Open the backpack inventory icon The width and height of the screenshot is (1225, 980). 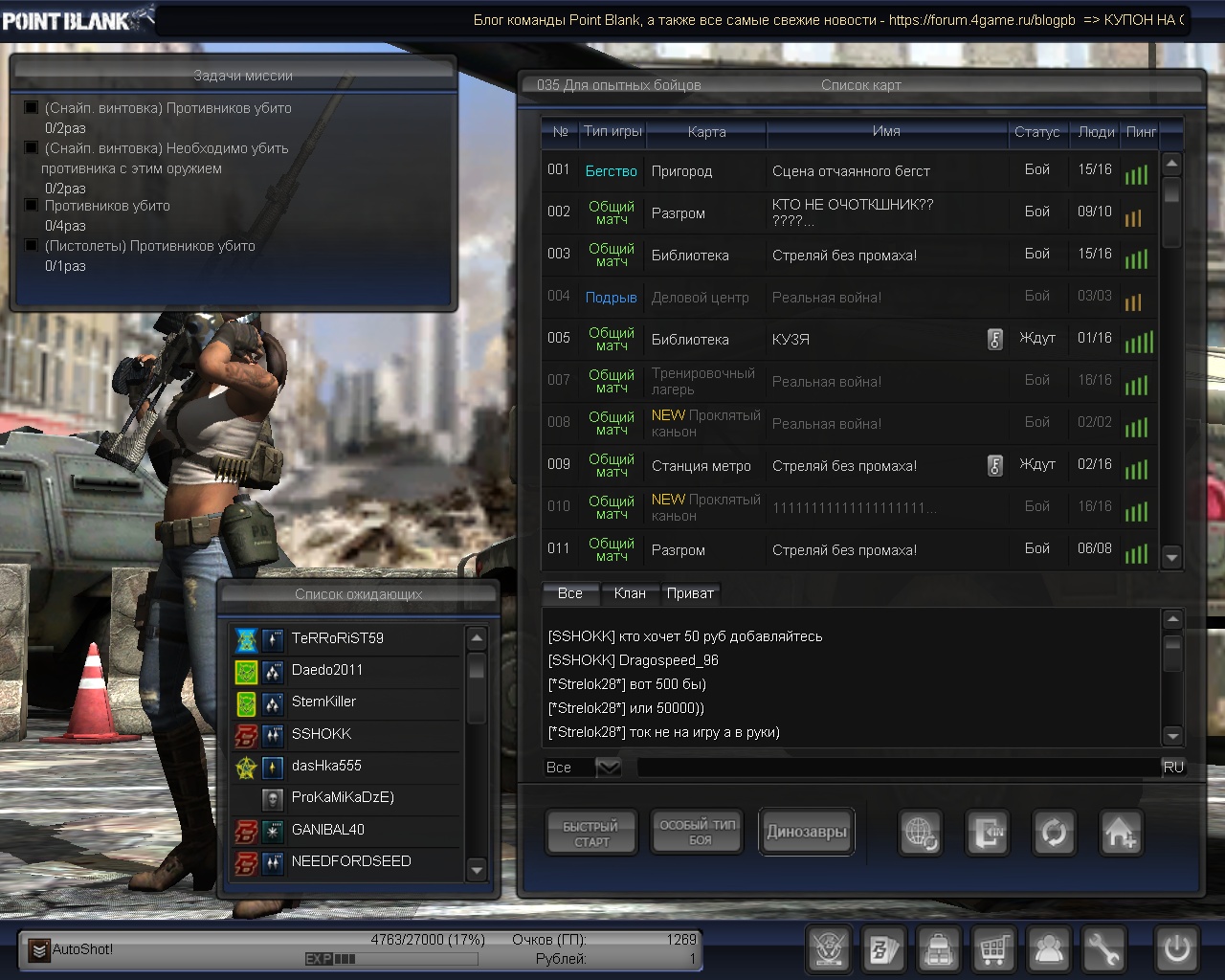(x=939, y=948)
